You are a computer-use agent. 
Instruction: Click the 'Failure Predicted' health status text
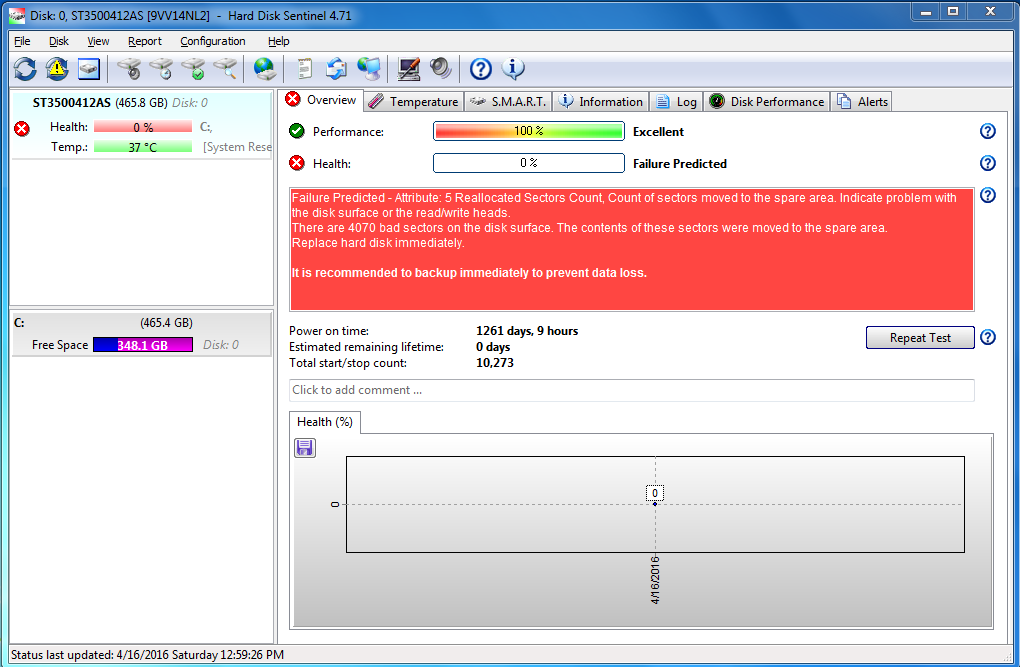coord(680,164)
